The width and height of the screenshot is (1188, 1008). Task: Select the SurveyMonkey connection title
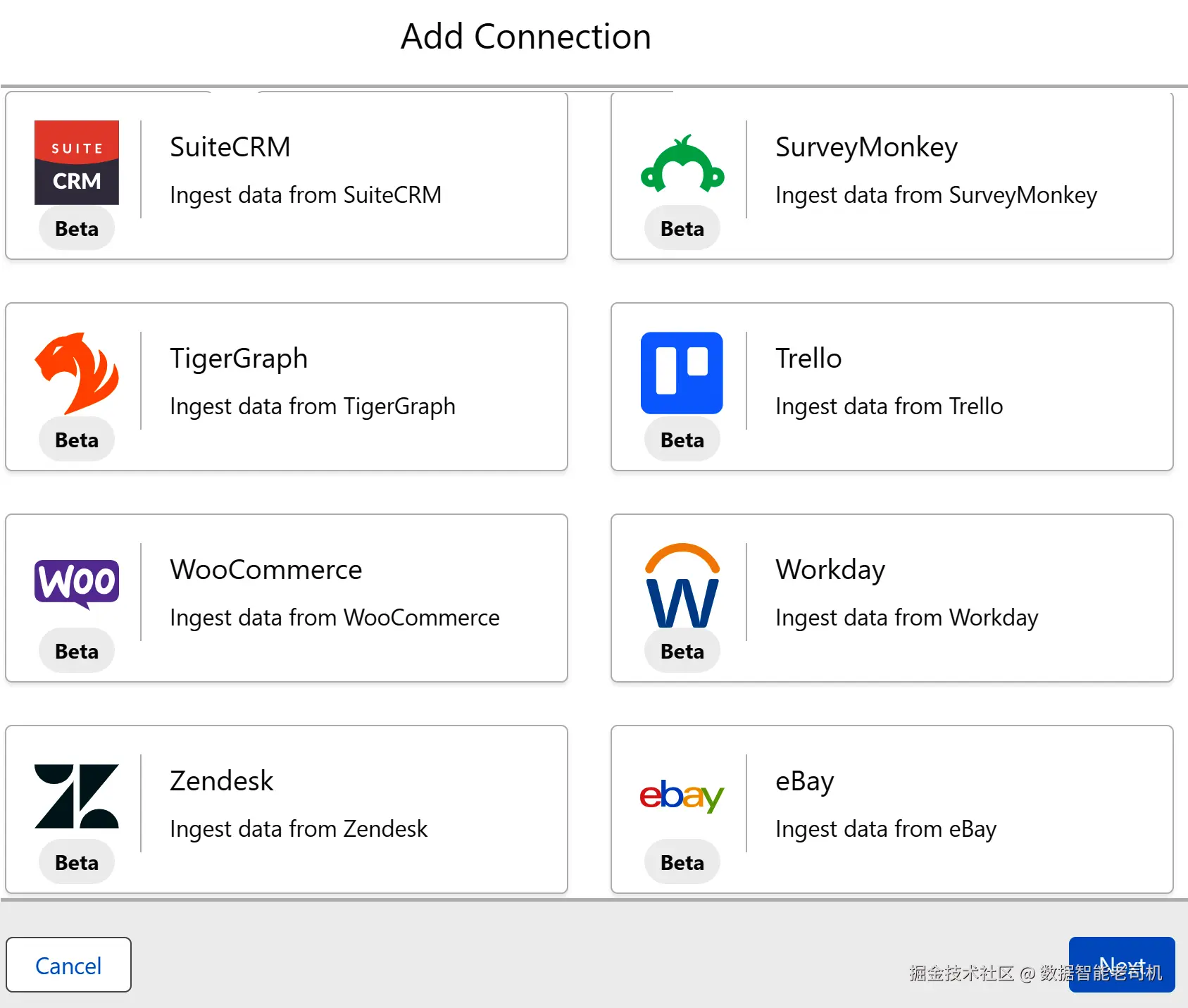(867, 148)
